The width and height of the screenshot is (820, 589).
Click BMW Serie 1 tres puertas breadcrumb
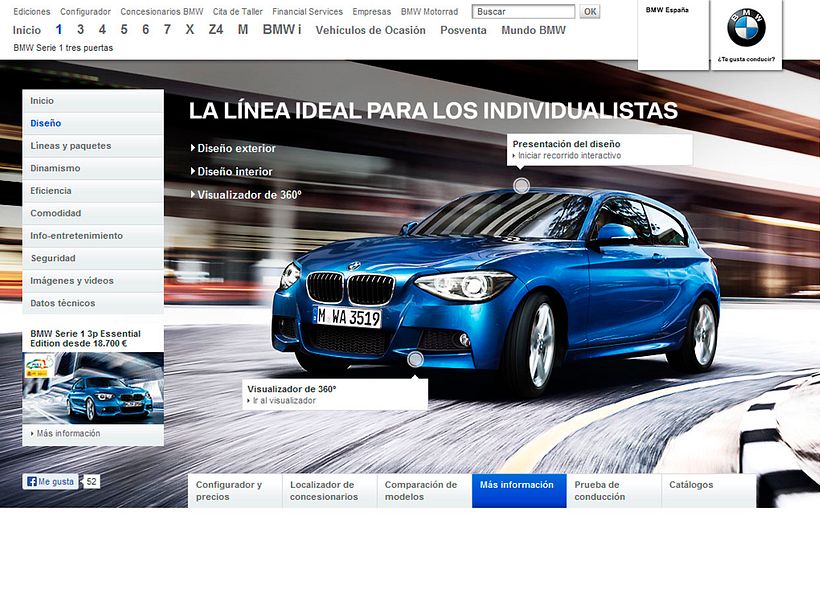pyautogui.click(x=63, y=48)
